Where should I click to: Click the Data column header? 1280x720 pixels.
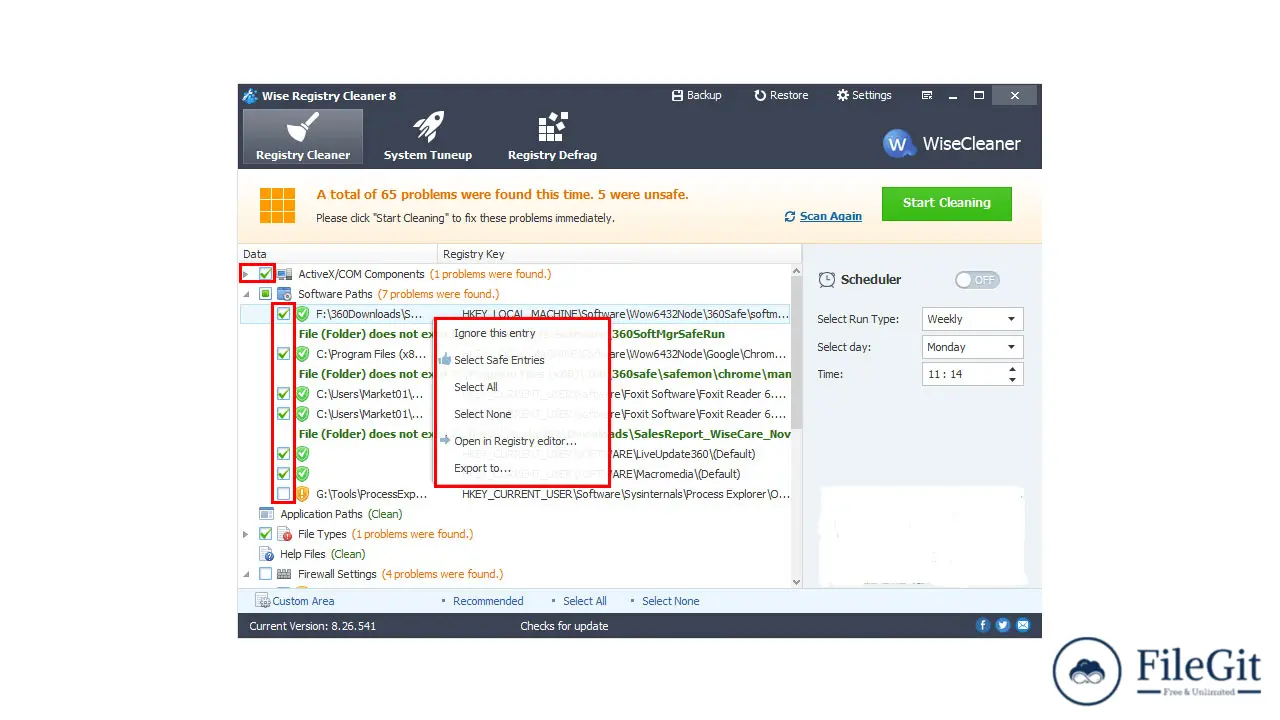pyautogui.click(x=338, y=254)
